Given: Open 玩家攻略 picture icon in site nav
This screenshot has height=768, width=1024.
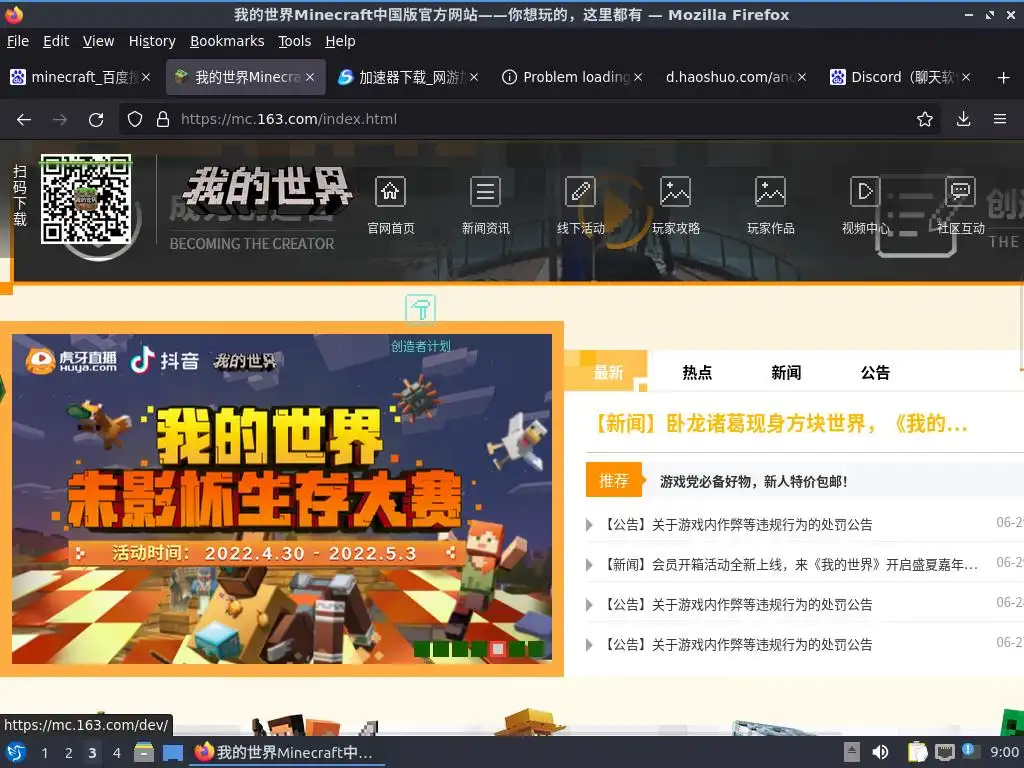Looking at the screenshot, I should pos(675,192).
